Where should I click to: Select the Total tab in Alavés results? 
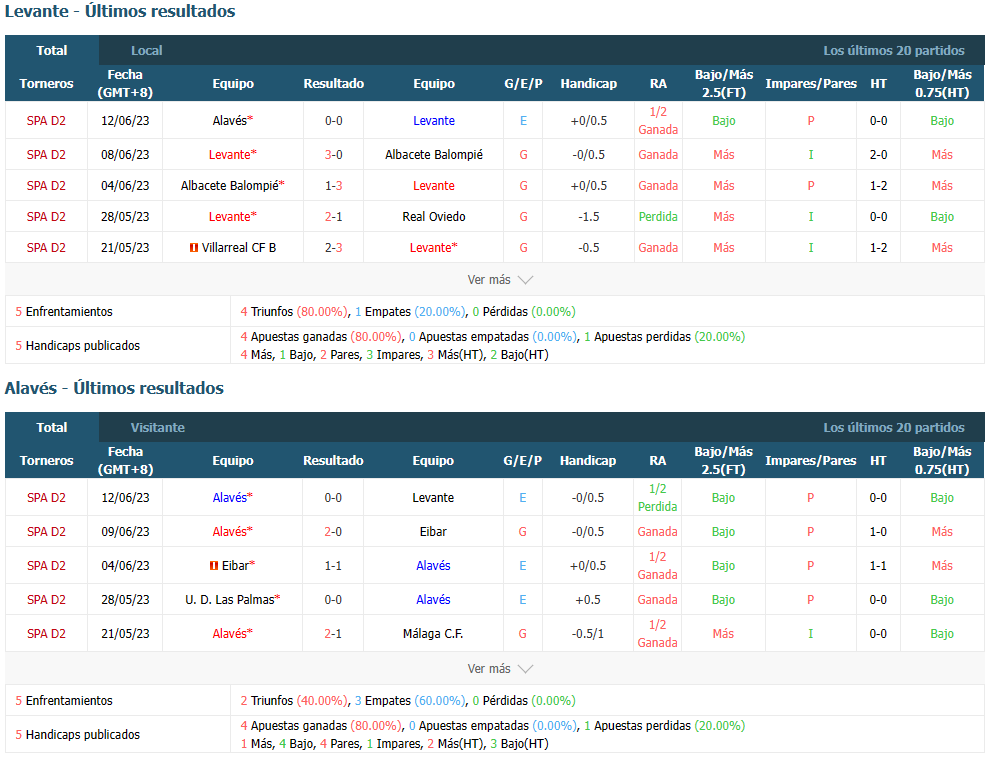point(52,427)
